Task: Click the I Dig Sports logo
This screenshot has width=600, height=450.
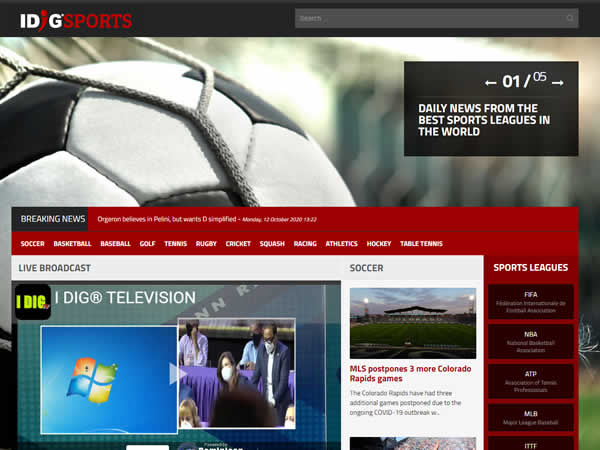Action: click(76, 21)
